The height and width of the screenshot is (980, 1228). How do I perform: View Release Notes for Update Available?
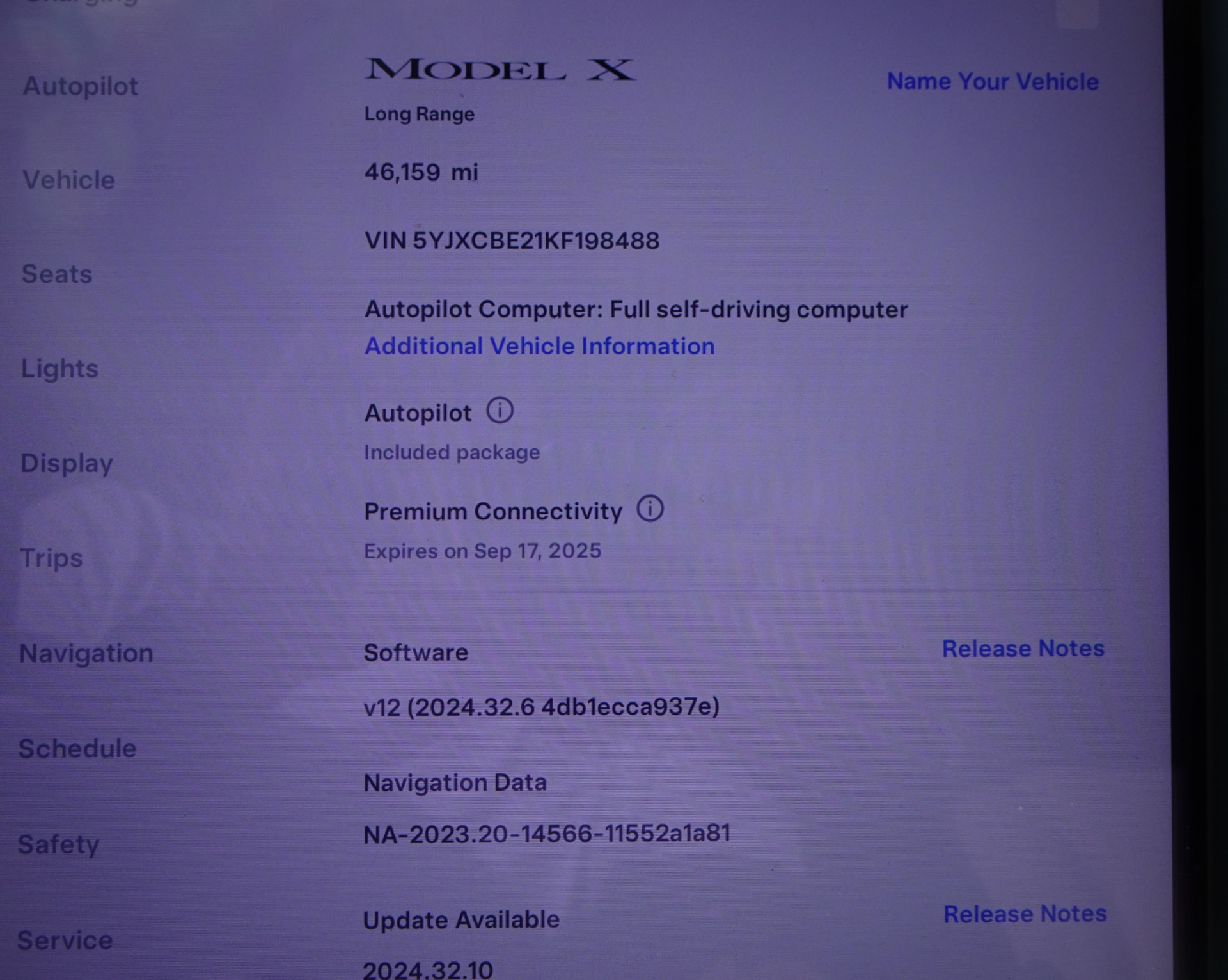tap(1025, 914)
